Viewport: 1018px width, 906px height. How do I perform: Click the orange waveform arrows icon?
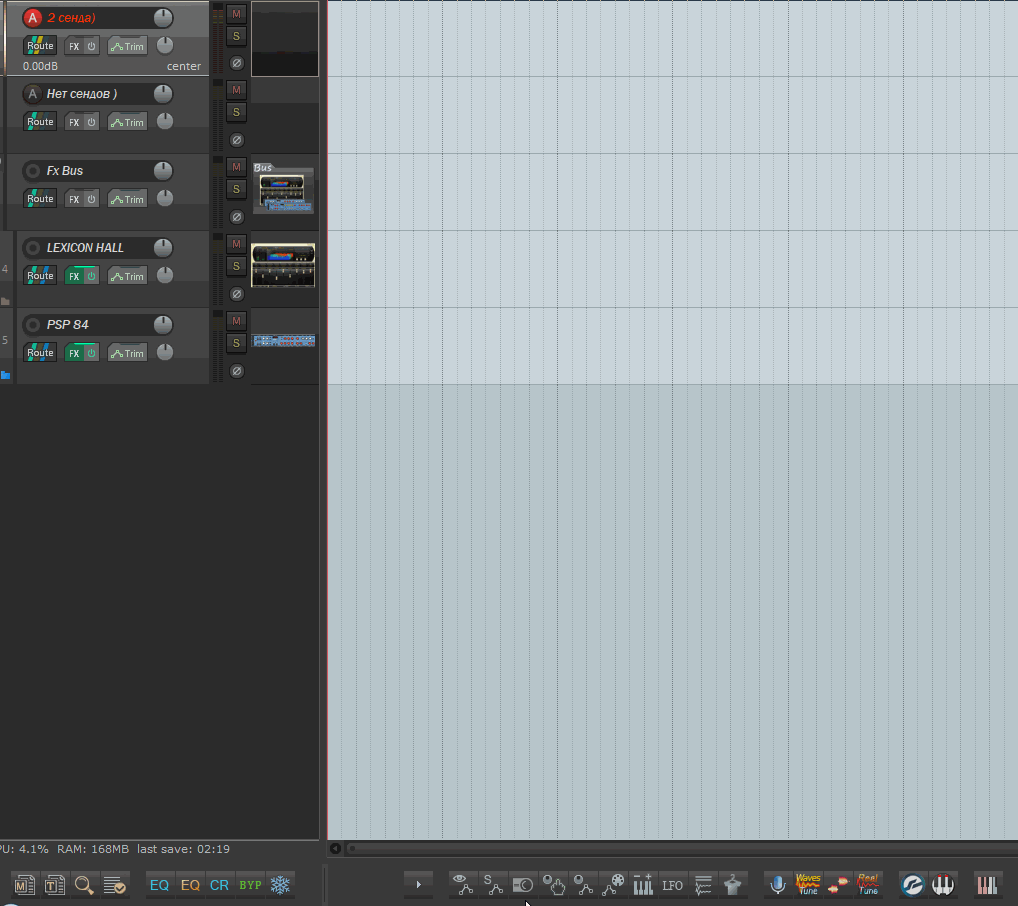[838, 885]
